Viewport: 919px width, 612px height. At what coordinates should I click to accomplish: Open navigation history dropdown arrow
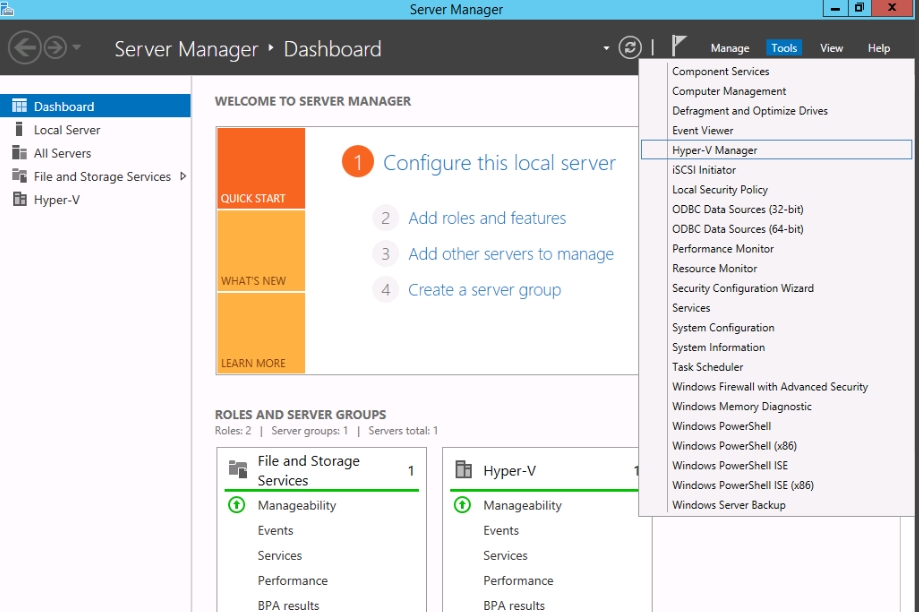pos(77,48)
